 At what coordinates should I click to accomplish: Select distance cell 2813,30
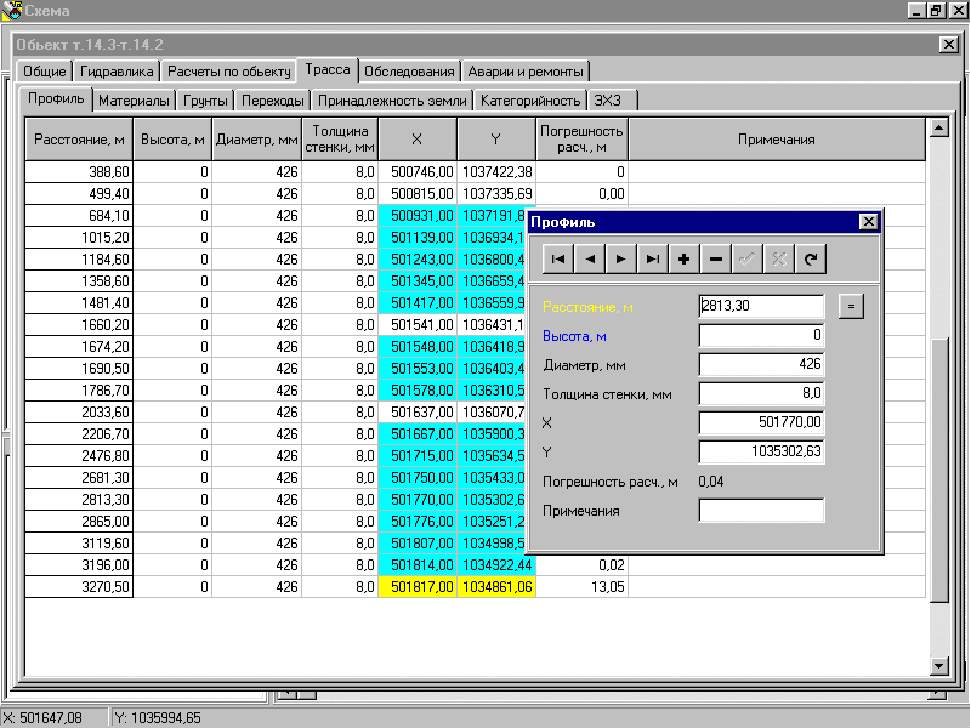pyautogui.click(x=79, y=500)
